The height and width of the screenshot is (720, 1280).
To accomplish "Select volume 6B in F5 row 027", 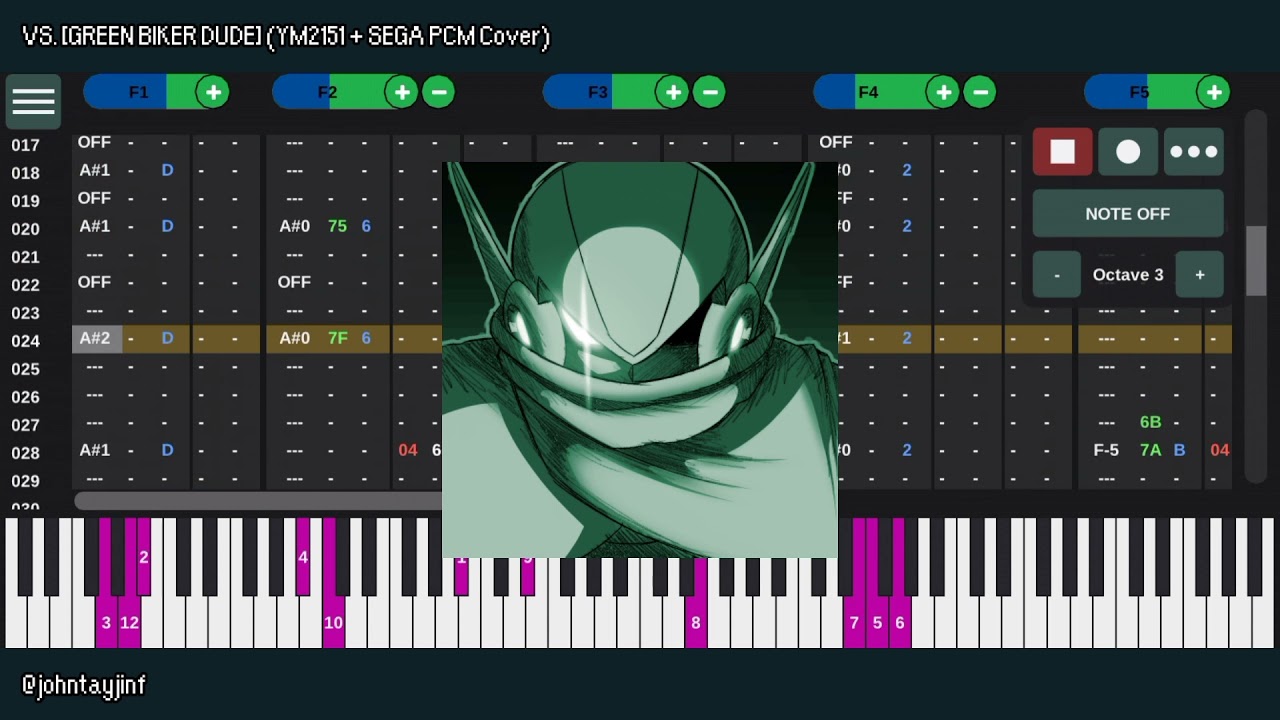I will coord(1151,423).
